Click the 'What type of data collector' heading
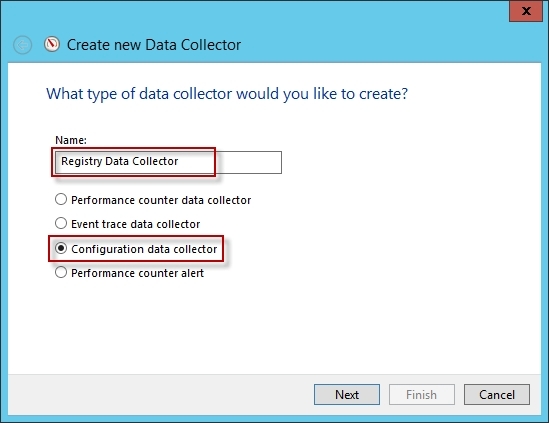 pos(227,94)
